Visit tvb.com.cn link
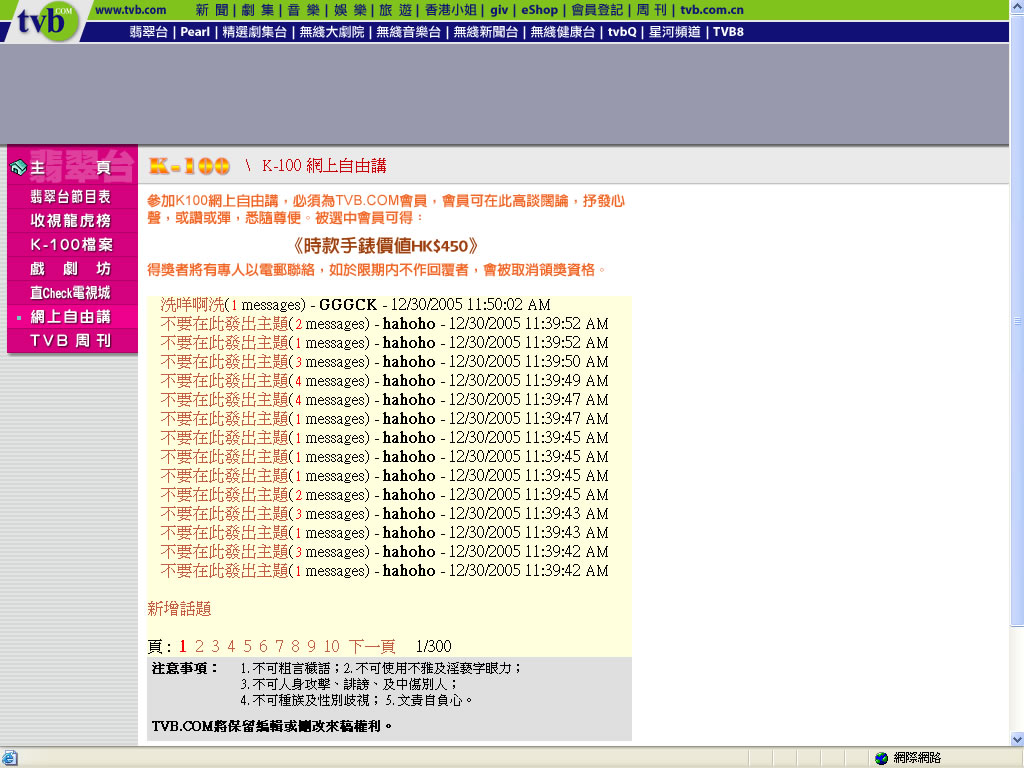The height and width of the screenshot is (768, 1024). click(712, 10)
